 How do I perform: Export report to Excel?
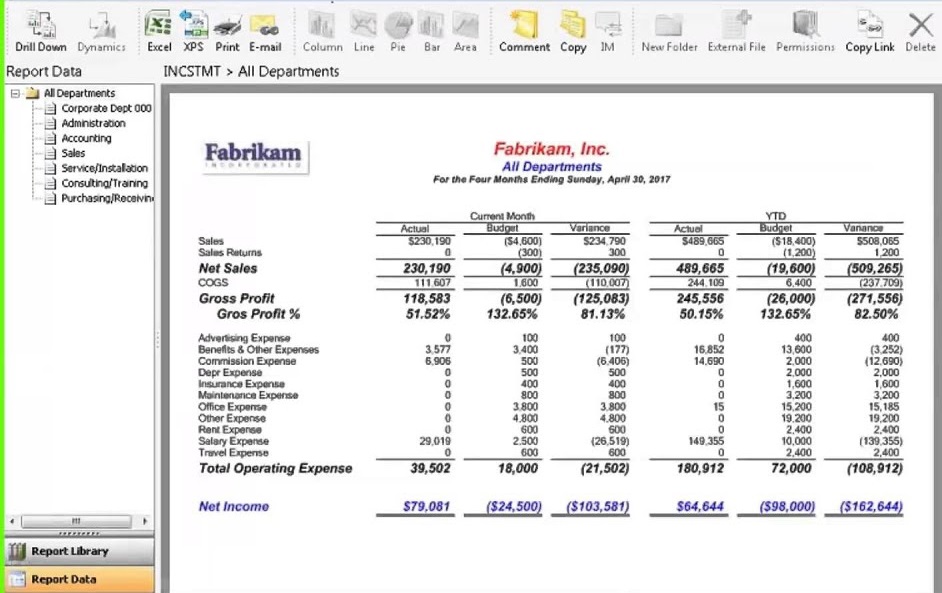[159, 31]
